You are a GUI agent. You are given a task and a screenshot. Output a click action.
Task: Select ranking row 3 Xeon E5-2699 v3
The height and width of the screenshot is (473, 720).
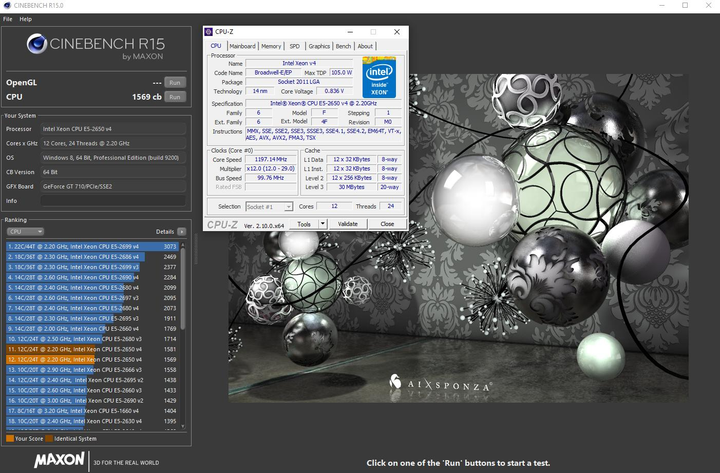coord(92,267)
